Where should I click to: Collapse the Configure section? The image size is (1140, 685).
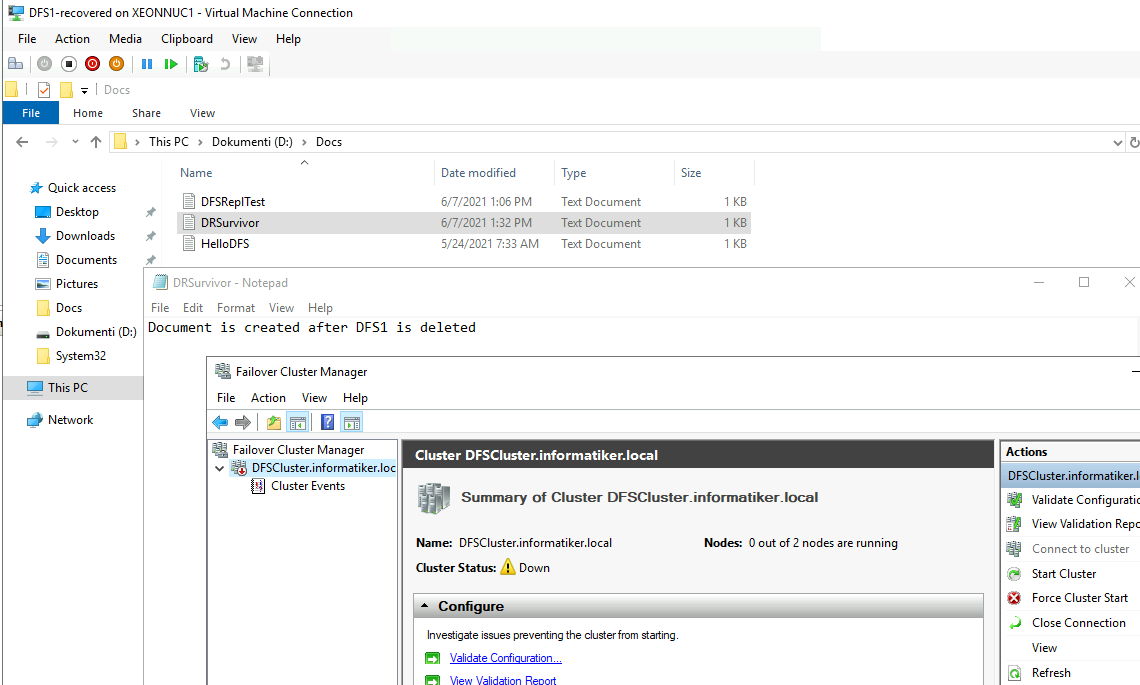coord(425,606)
